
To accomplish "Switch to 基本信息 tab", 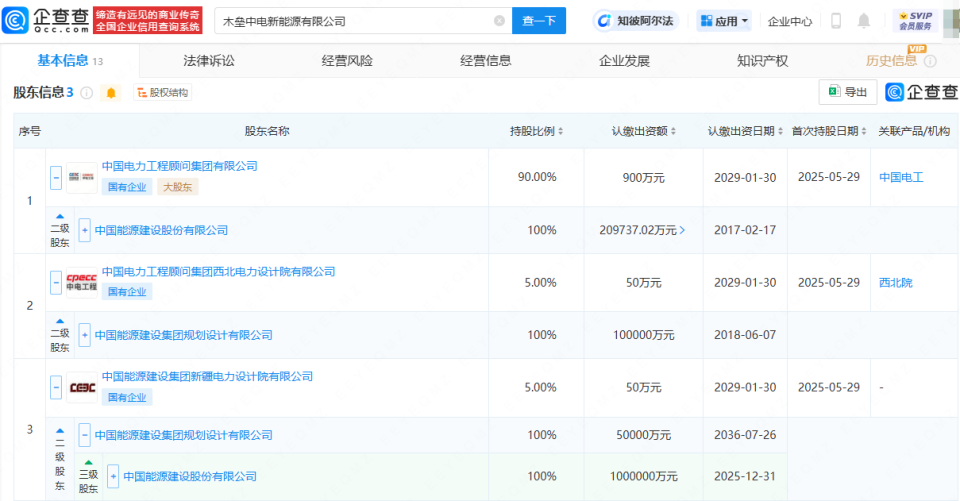I will tap(70, 61).
